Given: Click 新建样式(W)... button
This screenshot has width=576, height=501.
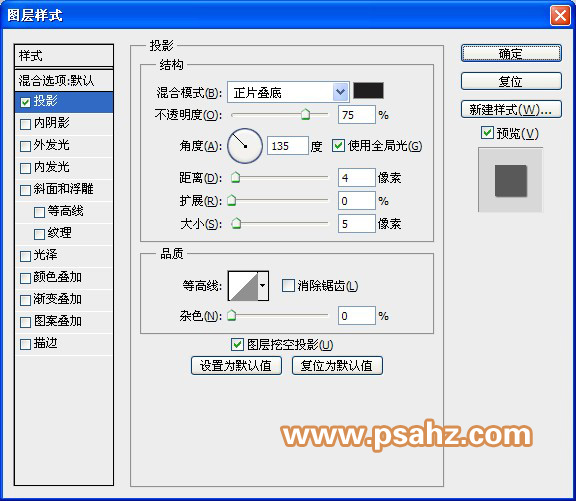Looking at the screenshot, I should pos(511,109).
